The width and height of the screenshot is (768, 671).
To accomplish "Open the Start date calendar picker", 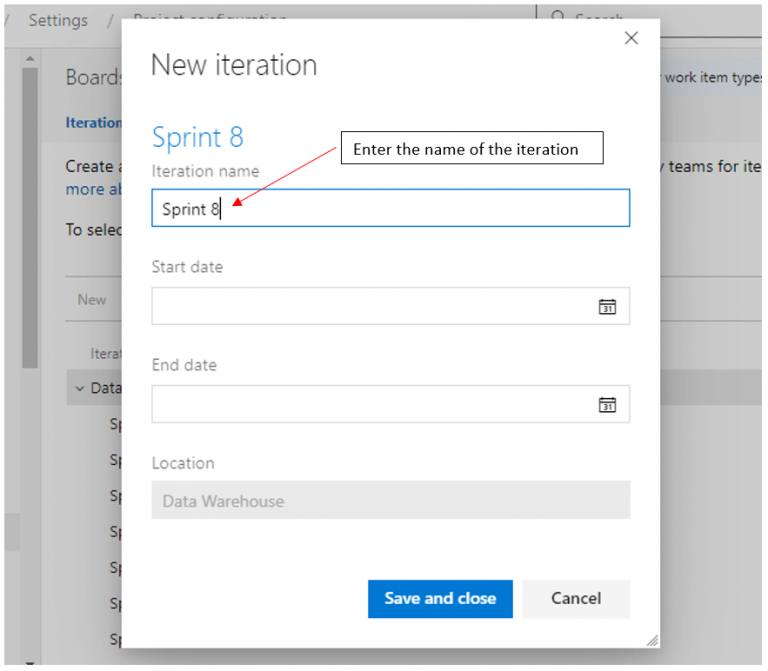I will 607,307.
